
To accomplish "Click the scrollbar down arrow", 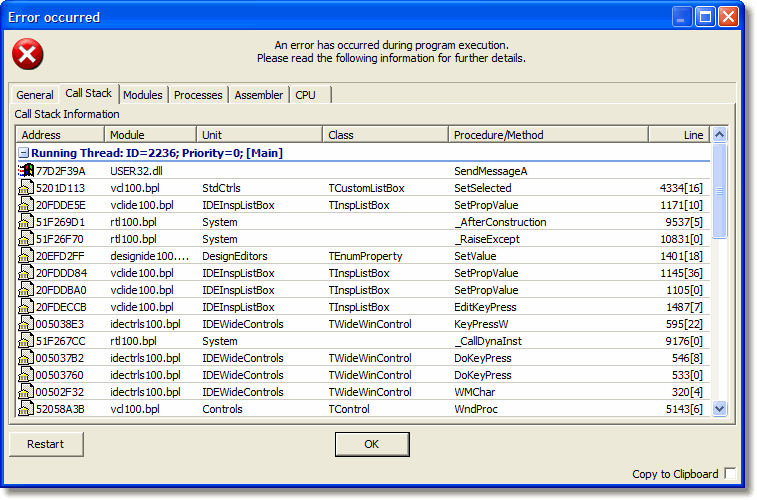I will coord(719,409).
